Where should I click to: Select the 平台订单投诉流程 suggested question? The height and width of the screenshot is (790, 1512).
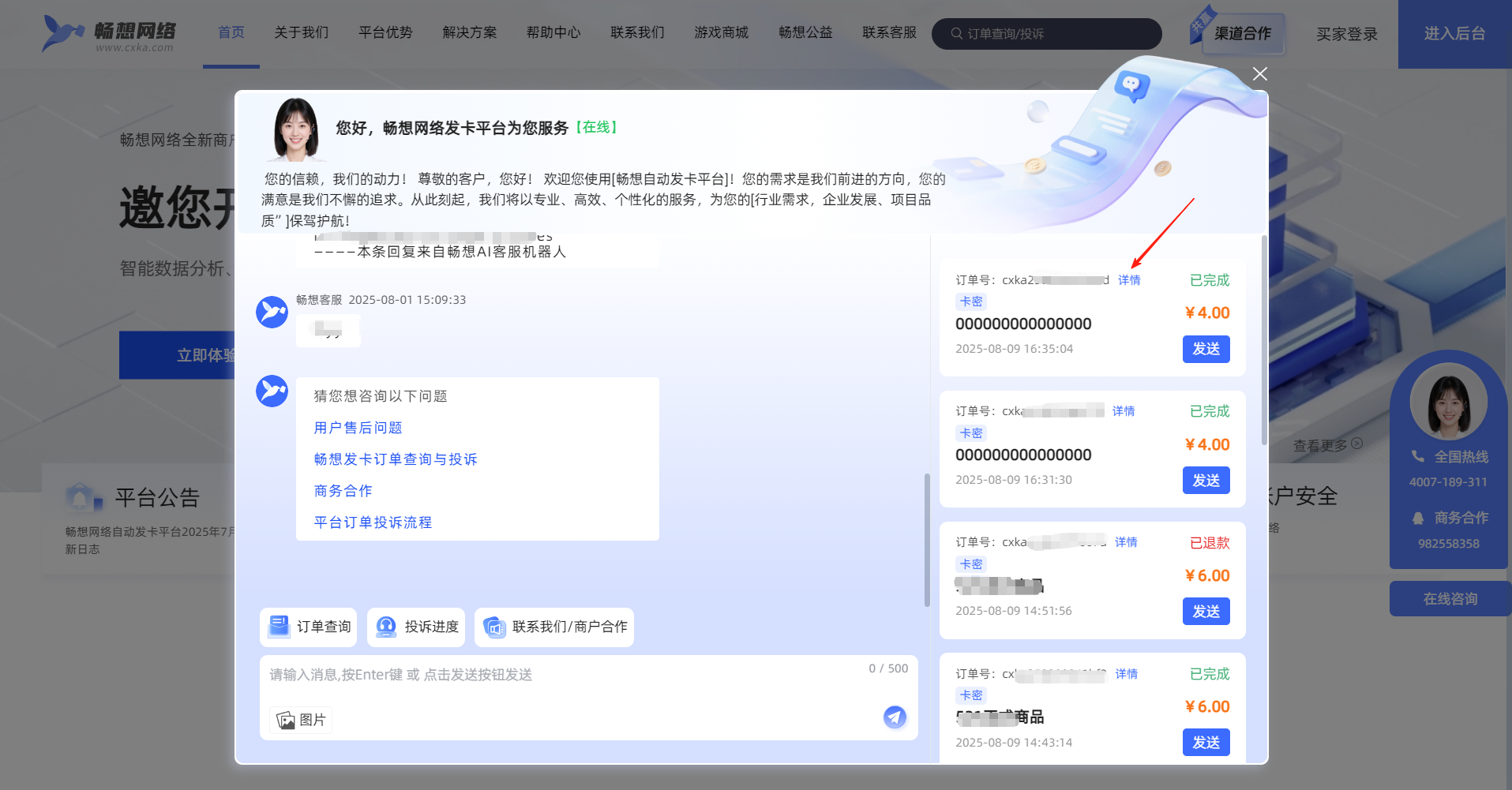tap(373, 522)
